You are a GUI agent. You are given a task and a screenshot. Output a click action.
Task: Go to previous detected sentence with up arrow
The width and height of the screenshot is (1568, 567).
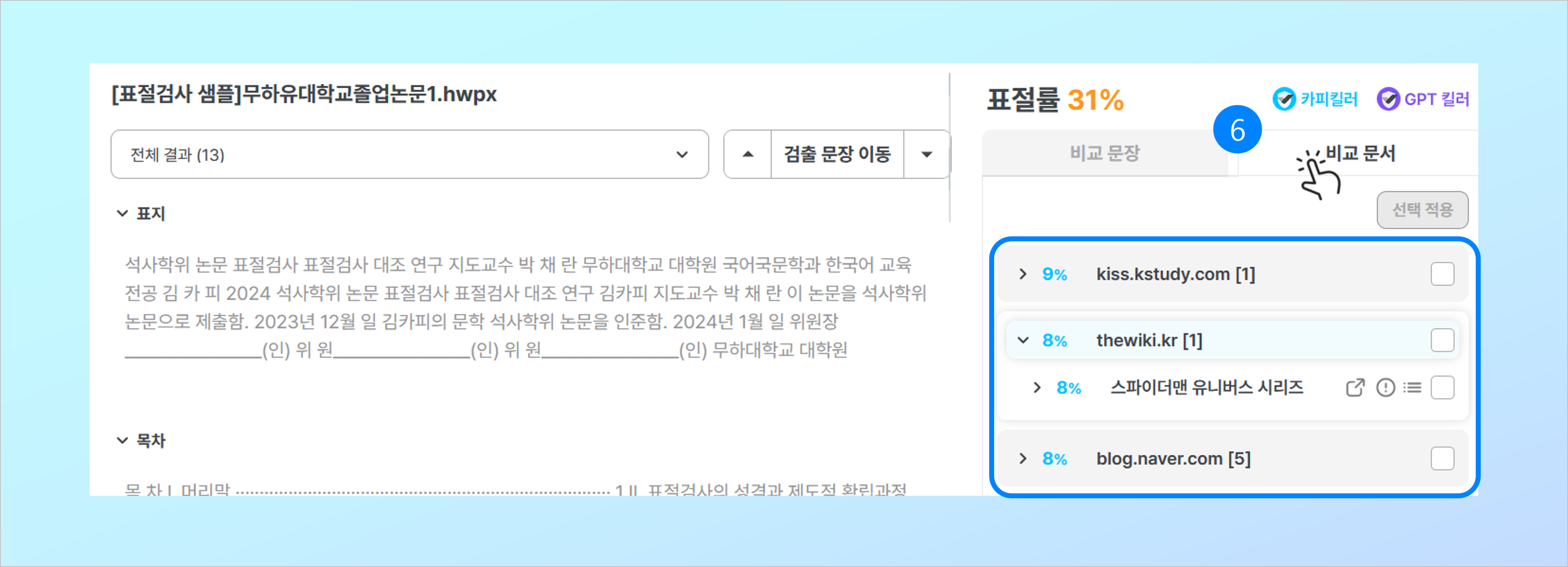(747, 154)
